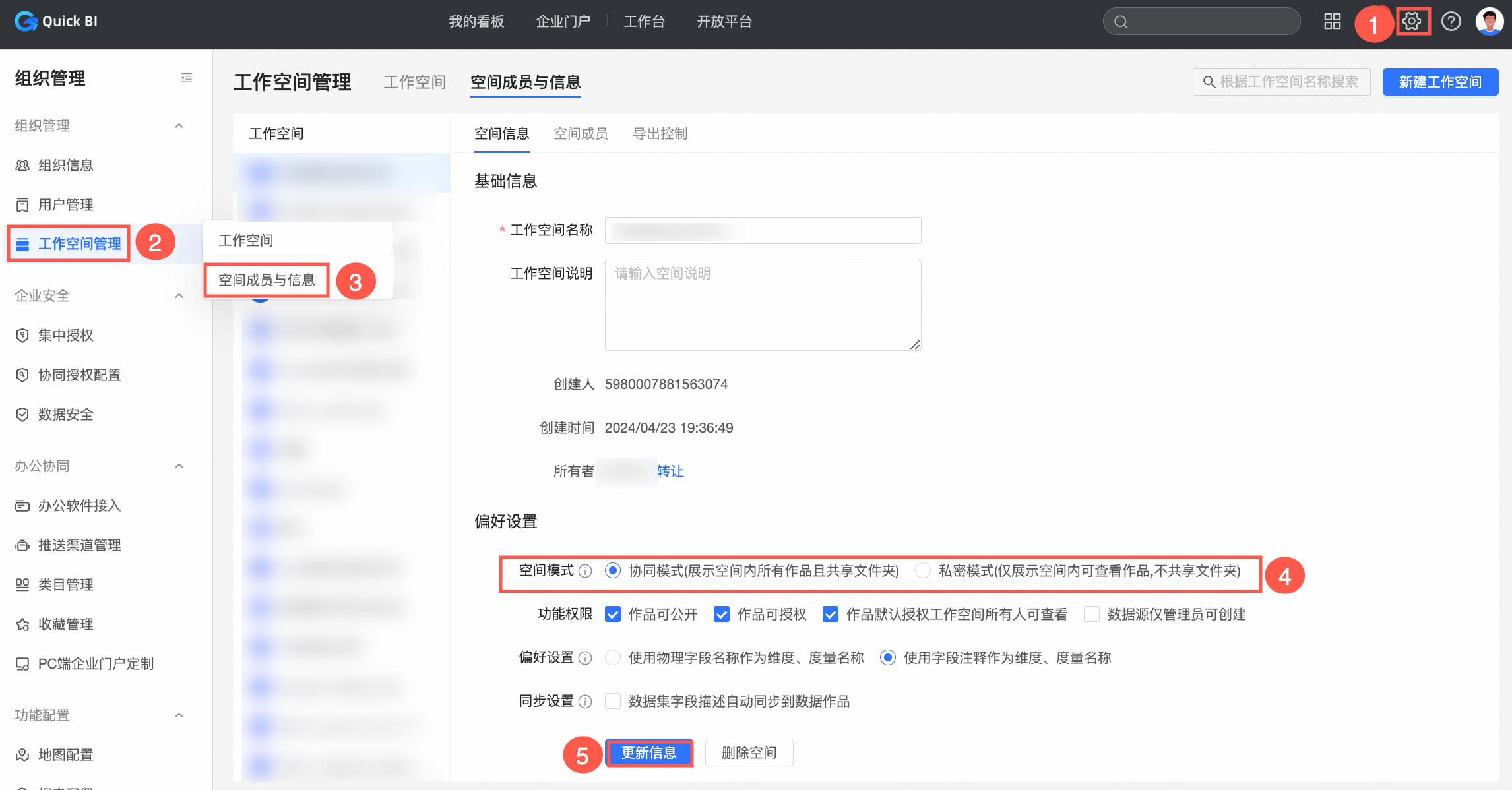Open the user avatar menu
The image size is (1512, 790).
coord(1489,22)
